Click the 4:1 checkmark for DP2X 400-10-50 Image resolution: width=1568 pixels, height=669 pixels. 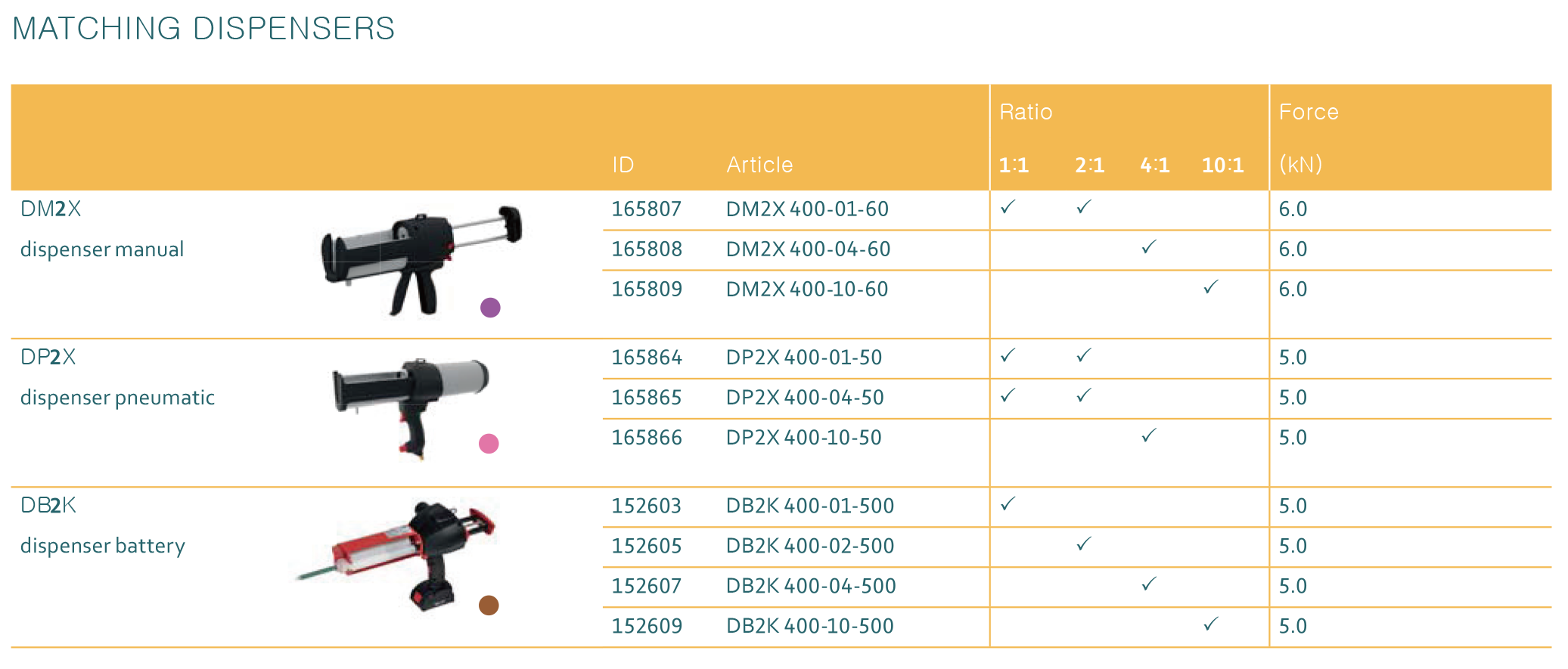click(1149, 435)
